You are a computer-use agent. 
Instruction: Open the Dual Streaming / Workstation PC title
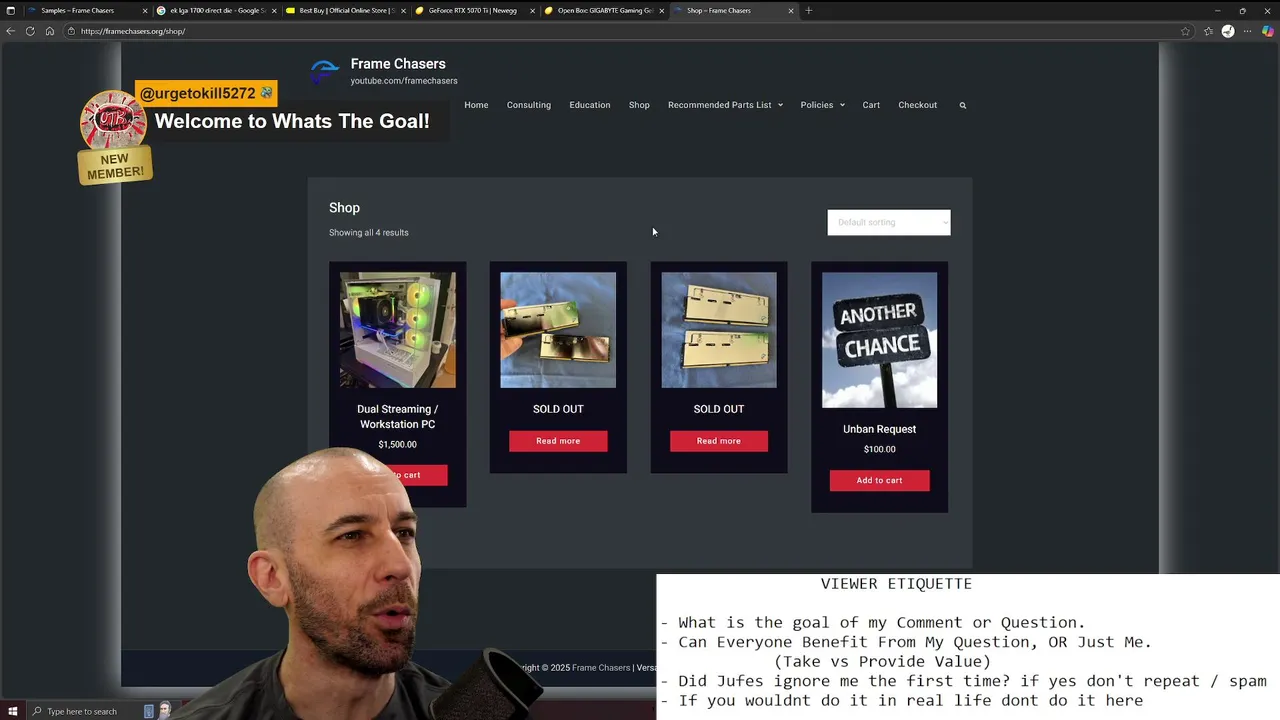(398, 416)
